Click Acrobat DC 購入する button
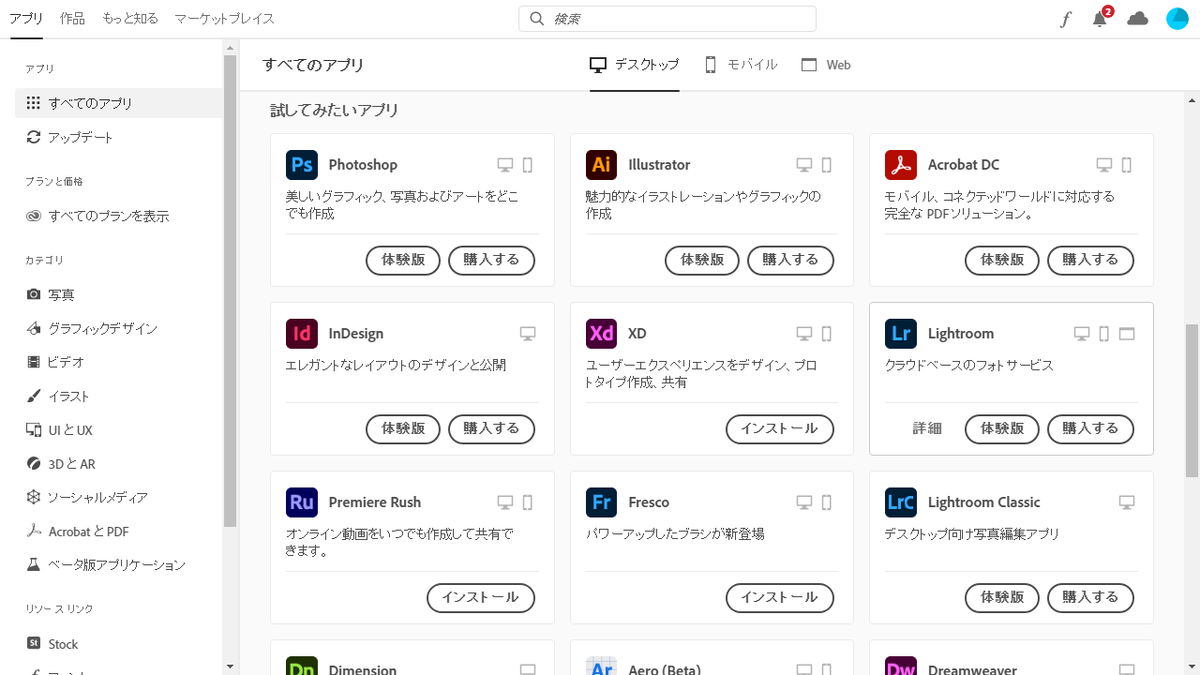The image size is (1200, 675). tap(1090, 260)
